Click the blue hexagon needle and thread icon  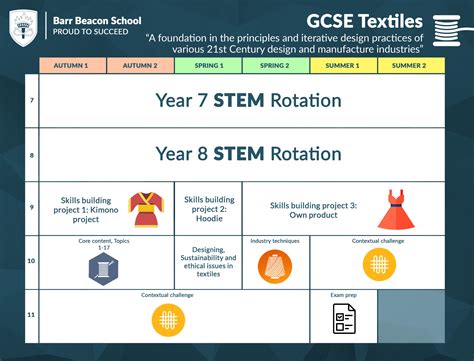coord(103,269)
